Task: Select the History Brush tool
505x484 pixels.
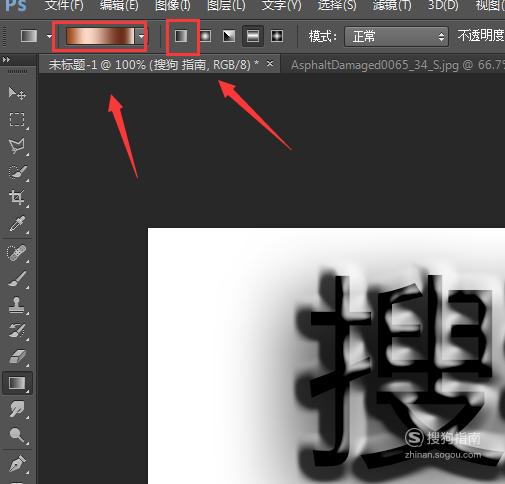Action: (17, 331)
